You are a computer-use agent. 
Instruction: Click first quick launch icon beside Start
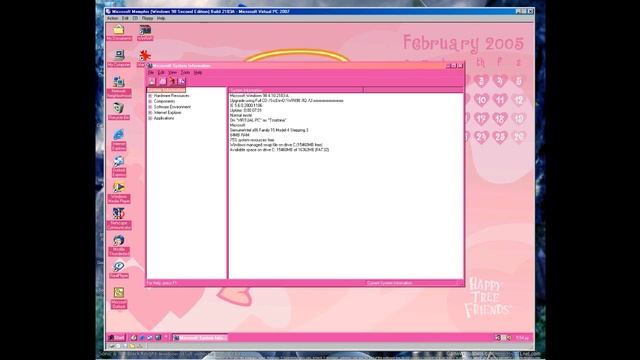(134, 338)
